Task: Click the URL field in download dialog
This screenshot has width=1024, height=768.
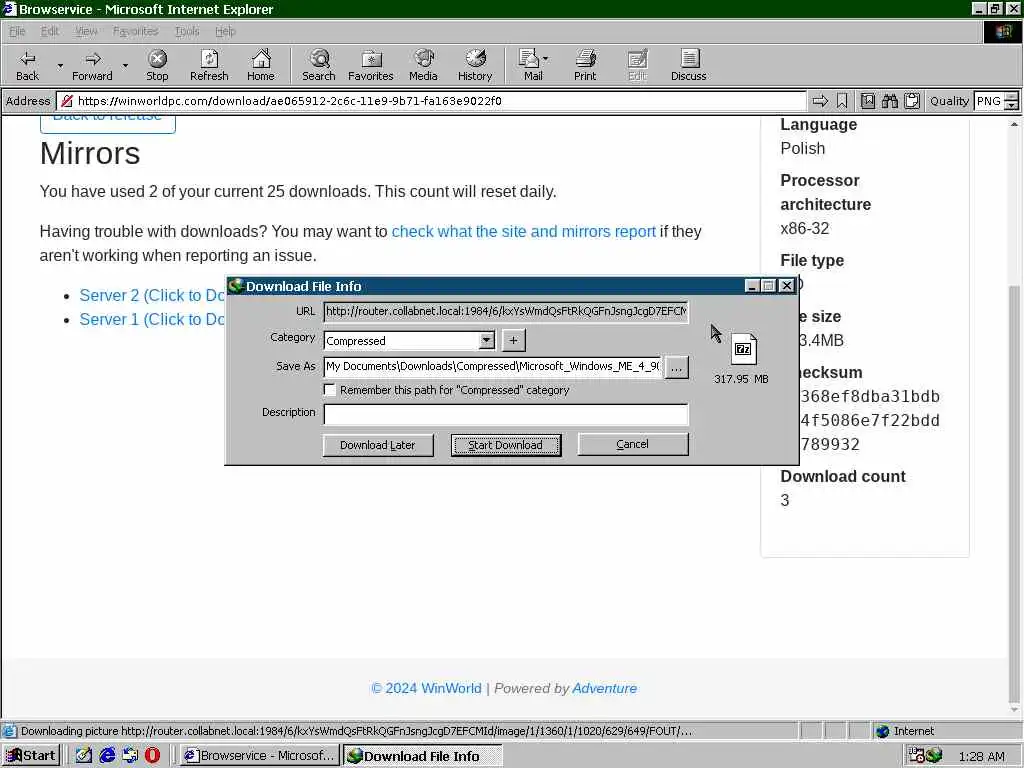Action: point(506,312)
